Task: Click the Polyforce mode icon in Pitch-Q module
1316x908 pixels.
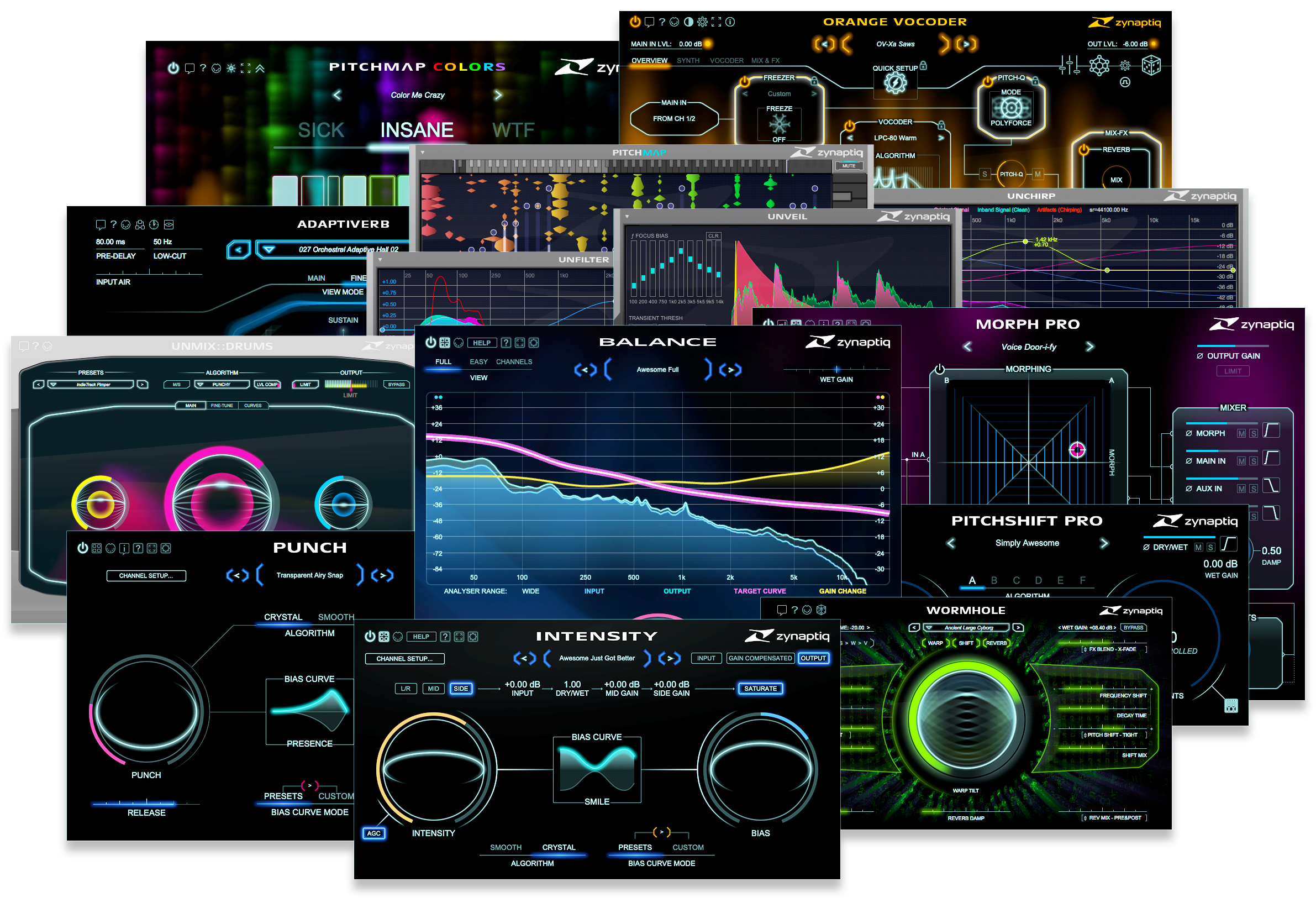Action: click(1010, 108)
